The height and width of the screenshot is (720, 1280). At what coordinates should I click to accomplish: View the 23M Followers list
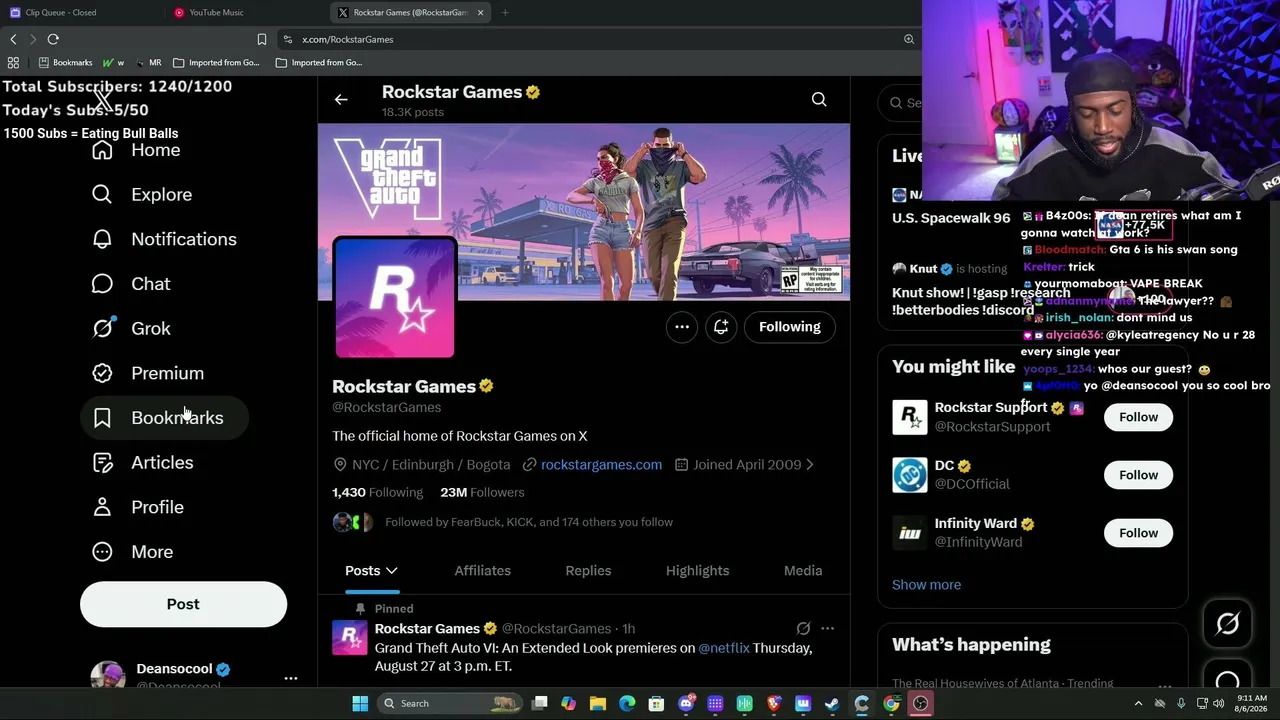pyautogui.click(x=482, y=493)
